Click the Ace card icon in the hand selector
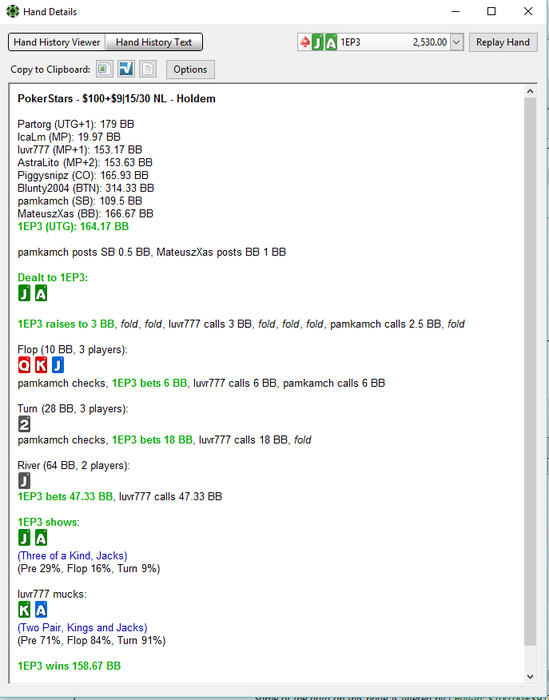Image resolution: width=549 pixels, height=700 pixels. click(x=331, y=42)
